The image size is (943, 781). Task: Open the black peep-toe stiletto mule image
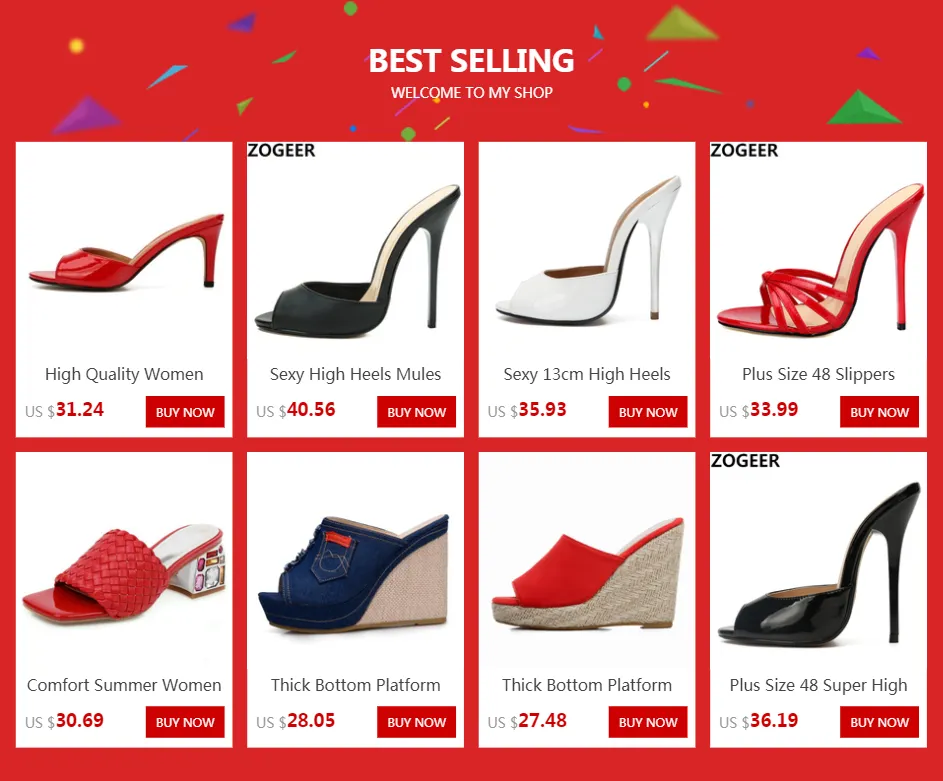pyautogui.click(x=355, y=251)
